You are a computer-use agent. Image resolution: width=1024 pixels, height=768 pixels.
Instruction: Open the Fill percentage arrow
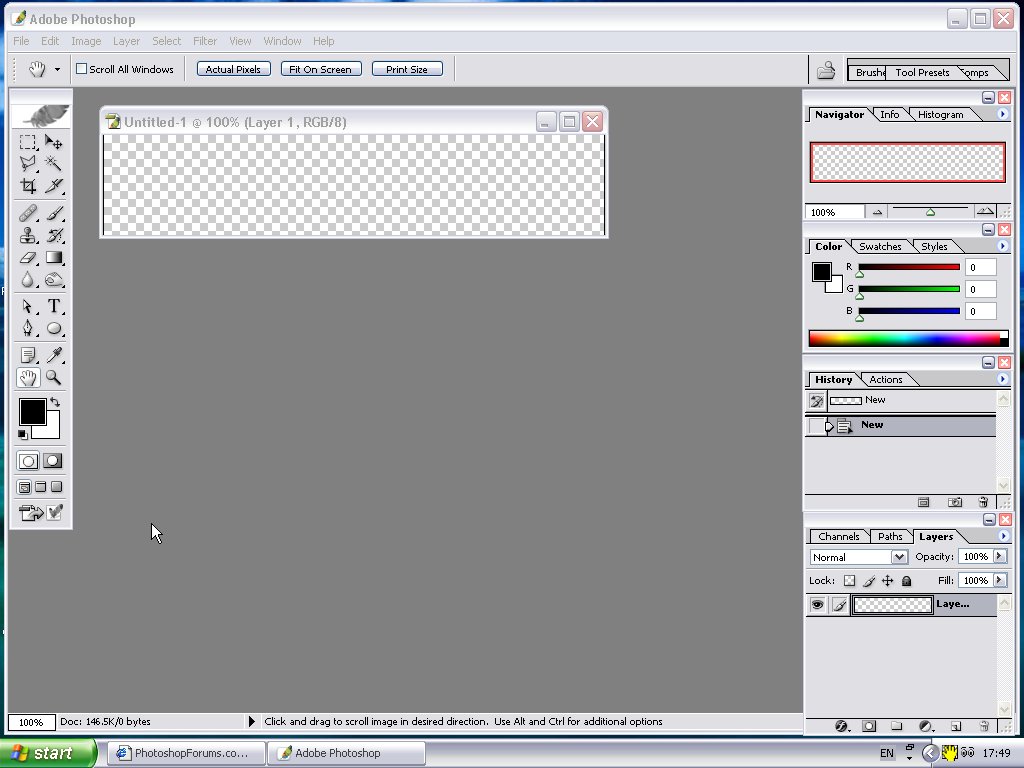[x=999, y=580]
